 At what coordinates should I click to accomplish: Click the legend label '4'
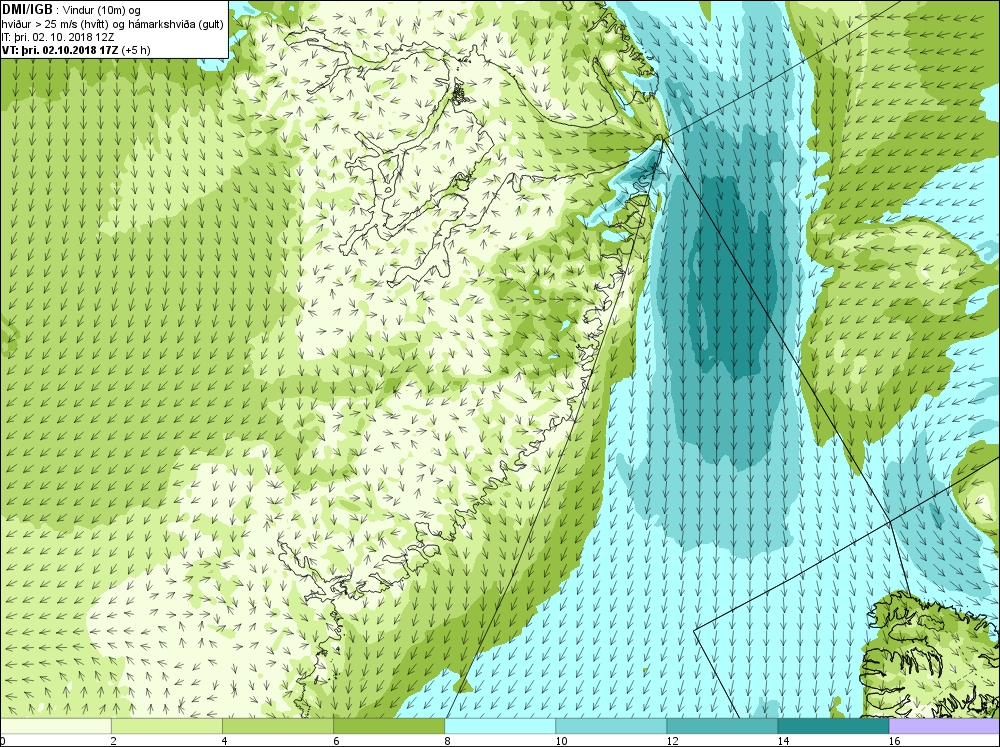224,741
